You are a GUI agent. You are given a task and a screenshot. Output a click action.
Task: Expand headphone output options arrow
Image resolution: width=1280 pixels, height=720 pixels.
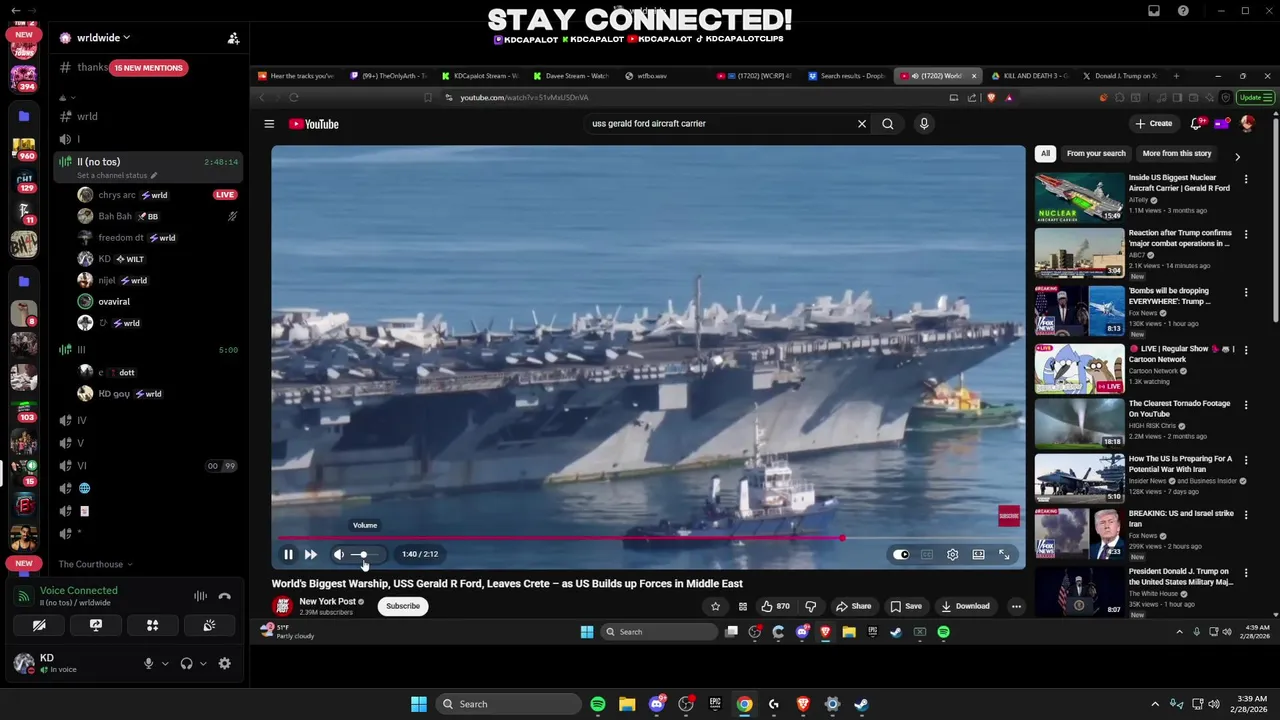coord(203,663)
